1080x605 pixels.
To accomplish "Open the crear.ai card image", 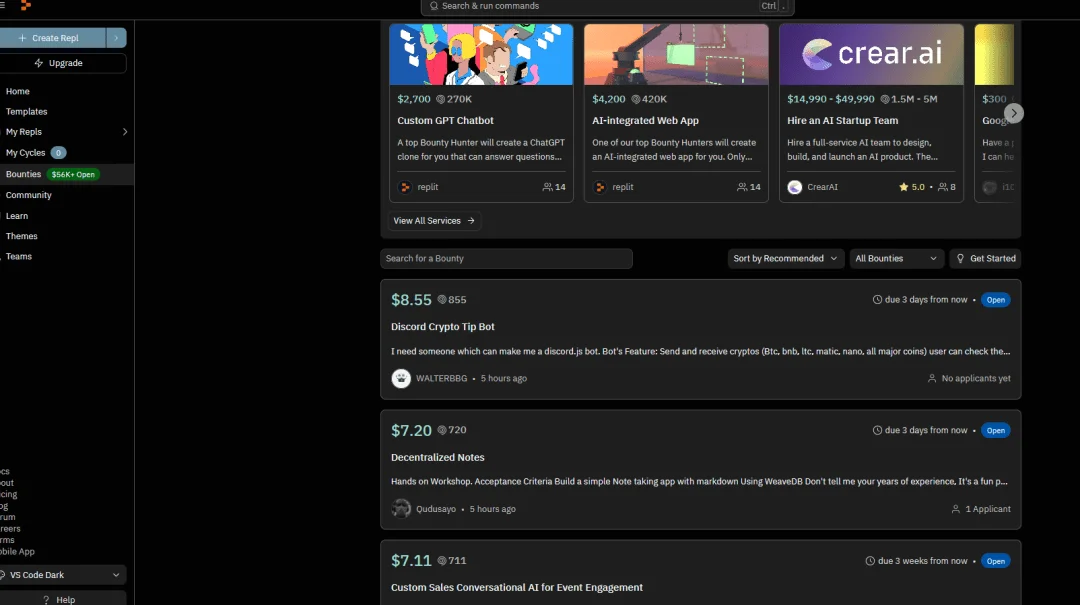I will (871, 54).
